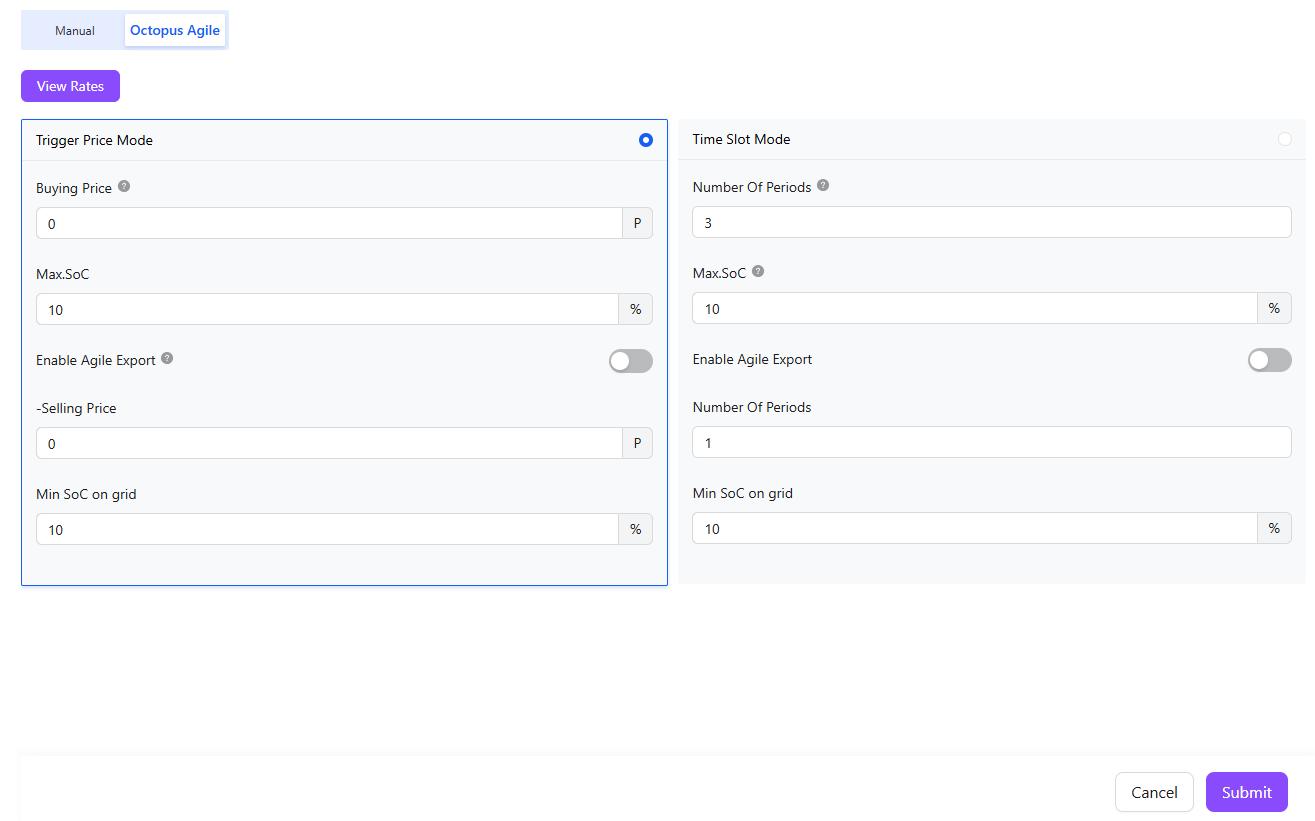Click help icon beside Time Slot Max.SoC

[x=758, y=272]
